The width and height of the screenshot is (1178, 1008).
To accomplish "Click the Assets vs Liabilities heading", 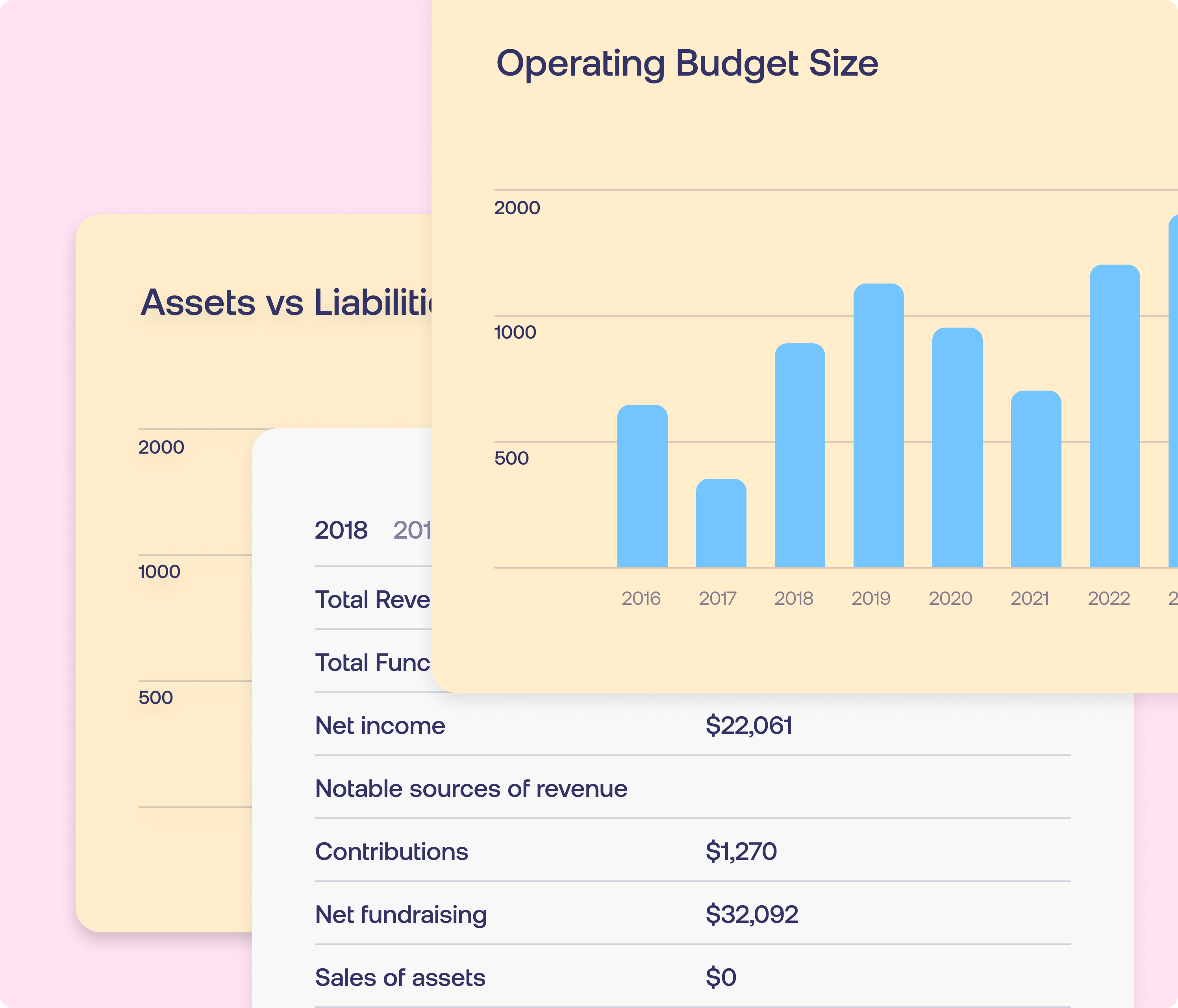I will [x=286, y=302].
